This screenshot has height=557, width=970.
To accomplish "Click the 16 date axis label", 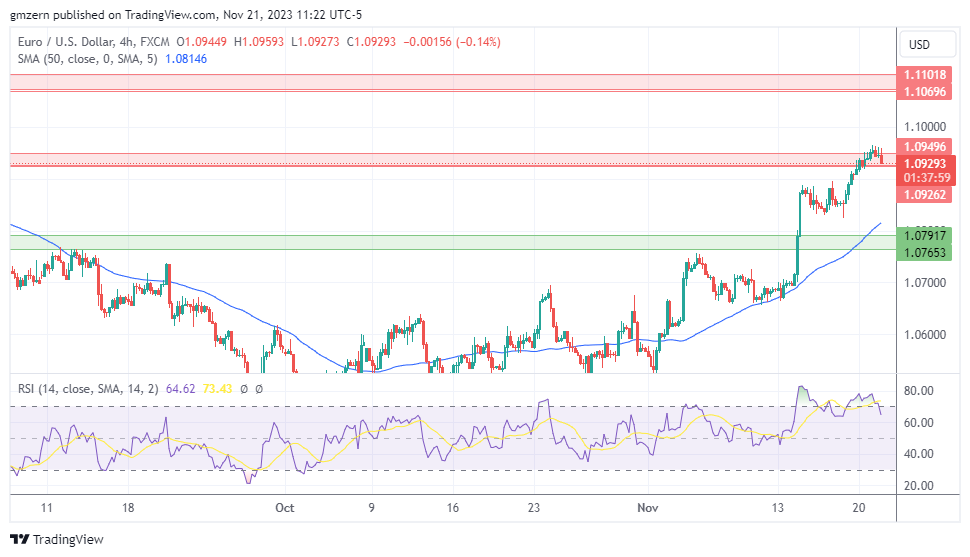I will tap(453, 508).
